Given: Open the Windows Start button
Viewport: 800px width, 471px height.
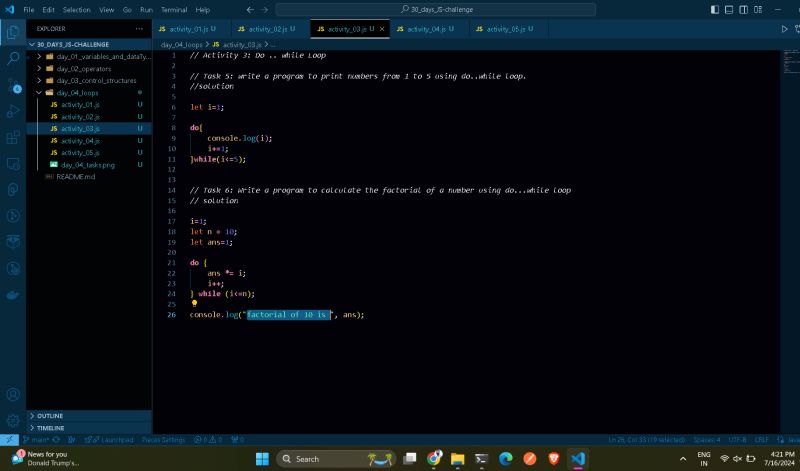Looking at the screenshot, I should point(262,459).
